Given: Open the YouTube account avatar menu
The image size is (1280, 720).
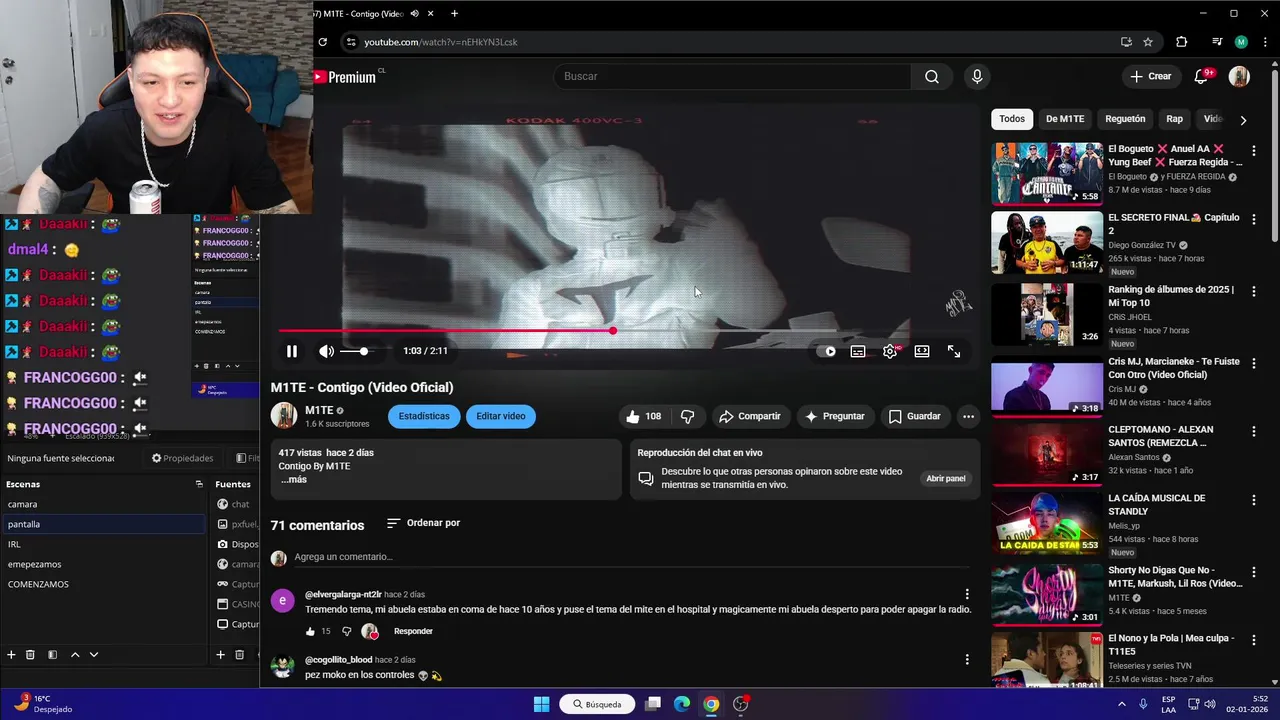Looking at the screenshot, I should point(1239,76).
